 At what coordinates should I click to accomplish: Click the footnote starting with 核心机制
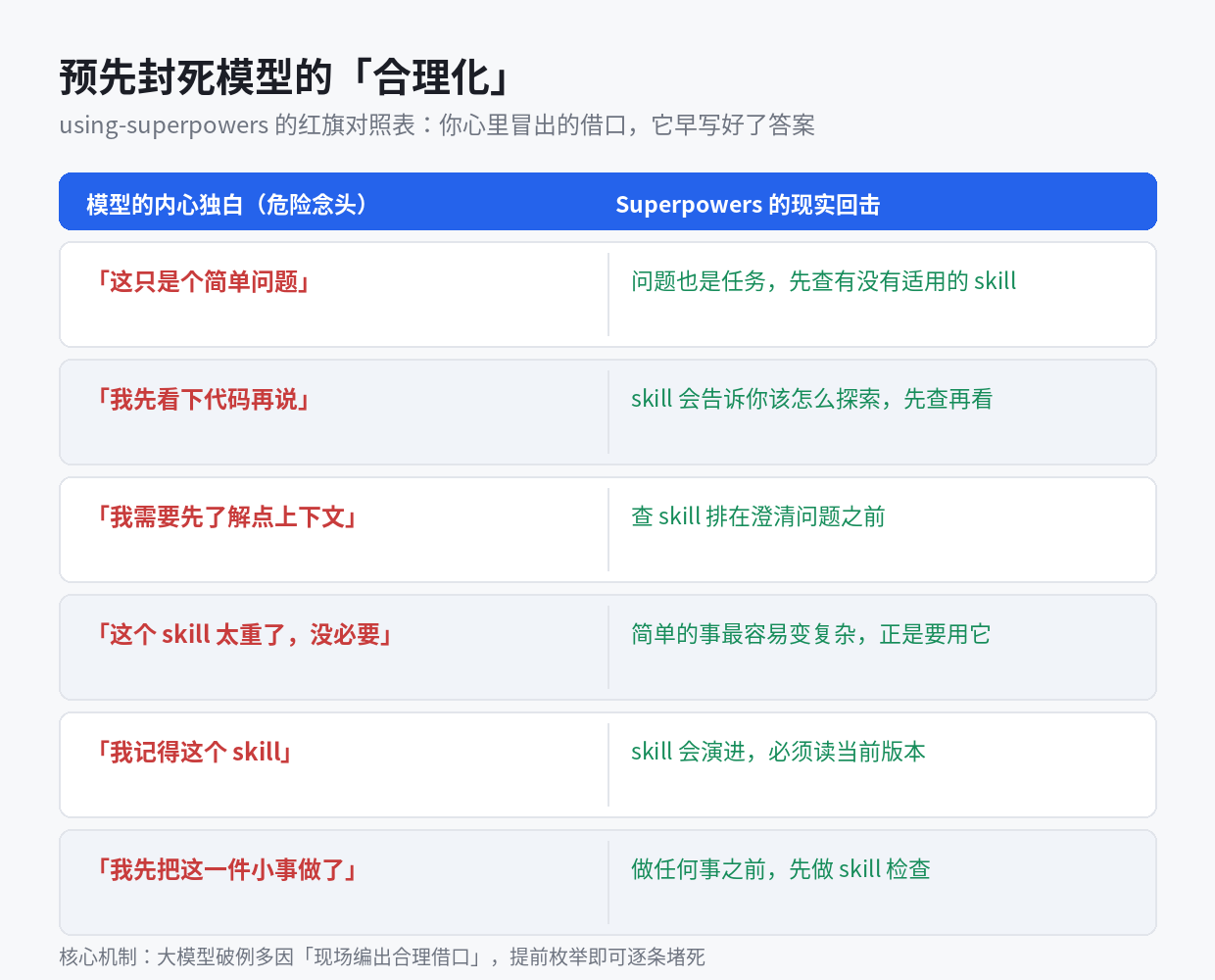pos(382,956)
